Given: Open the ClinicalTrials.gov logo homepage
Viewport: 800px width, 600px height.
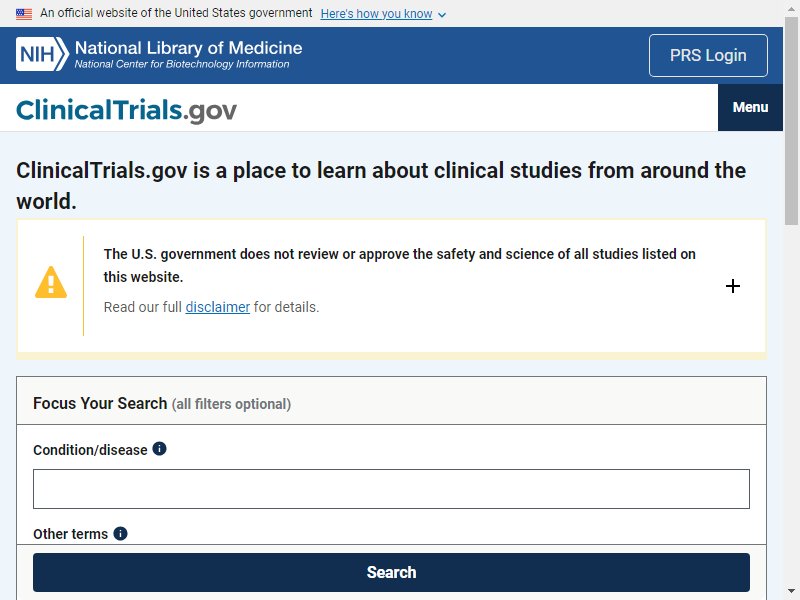Looking at the screenshot, I should tap(126, 110).
